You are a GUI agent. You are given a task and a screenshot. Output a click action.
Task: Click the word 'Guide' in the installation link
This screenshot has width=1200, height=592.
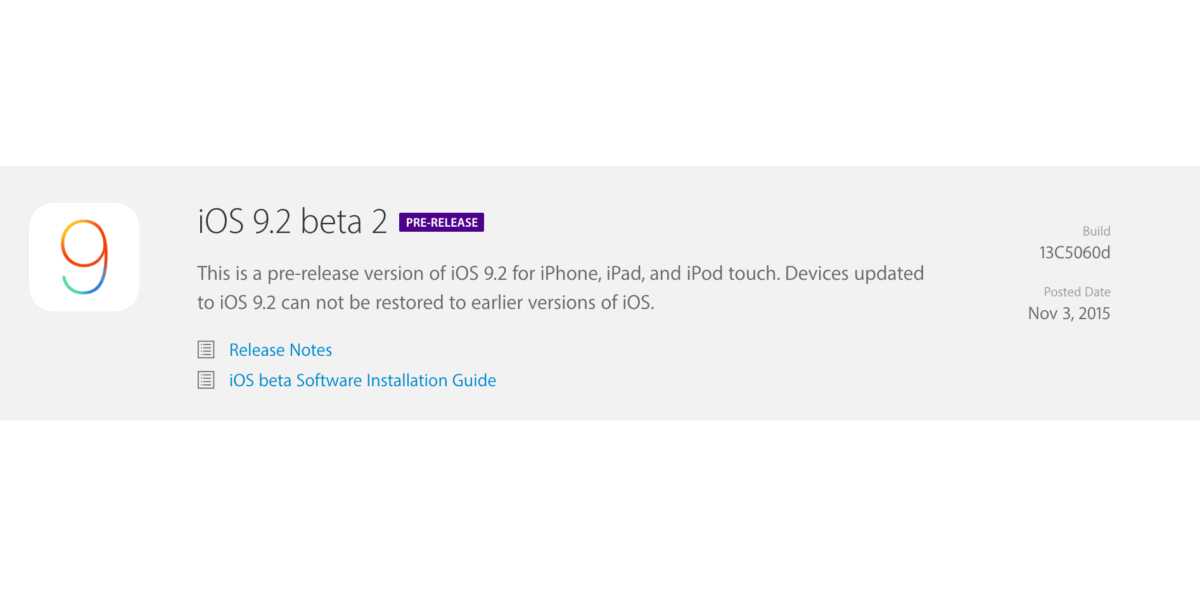pos(474,380)
